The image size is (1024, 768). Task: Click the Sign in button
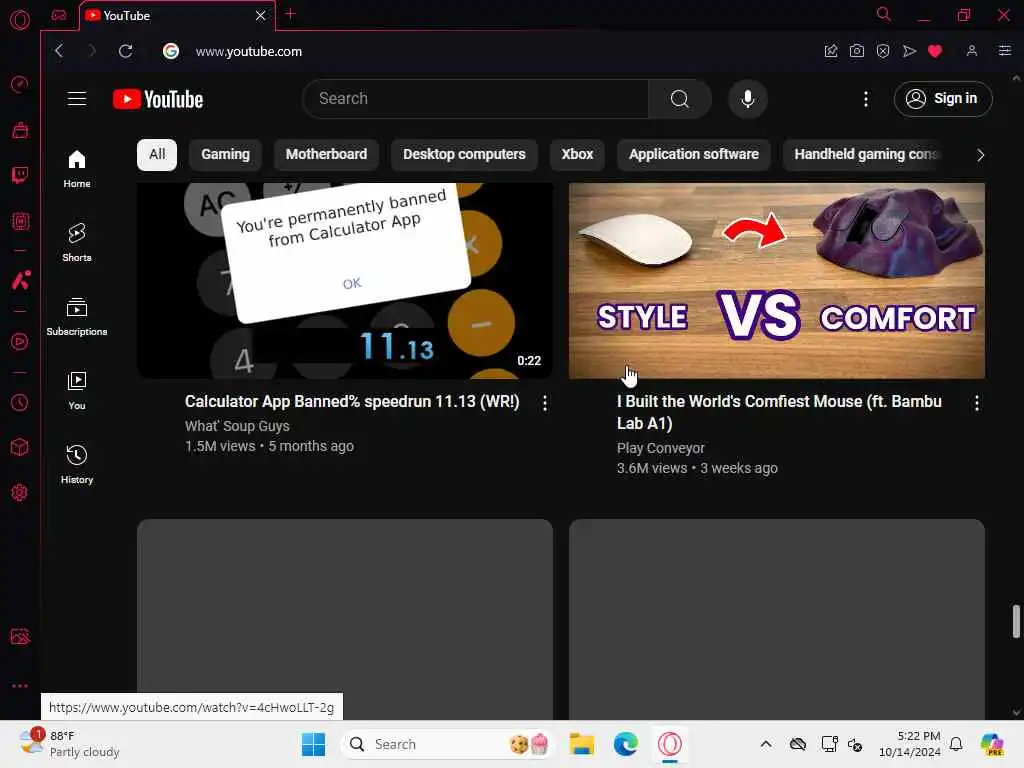[x=943, y=99]
